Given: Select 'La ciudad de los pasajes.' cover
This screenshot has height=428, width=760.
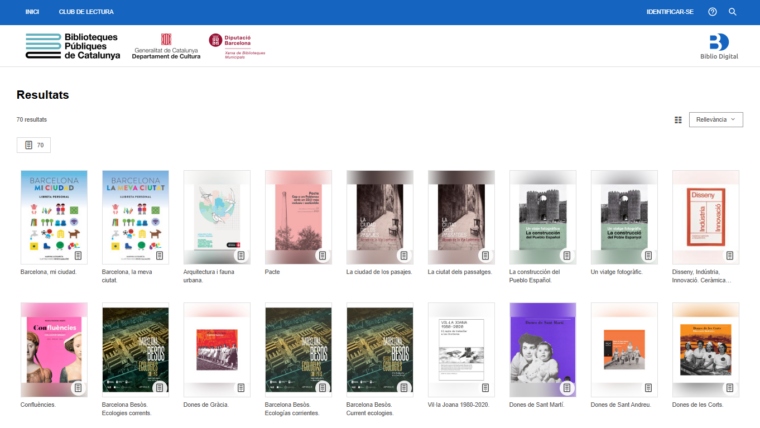Looking at the screenshot, I should point(379,216).
